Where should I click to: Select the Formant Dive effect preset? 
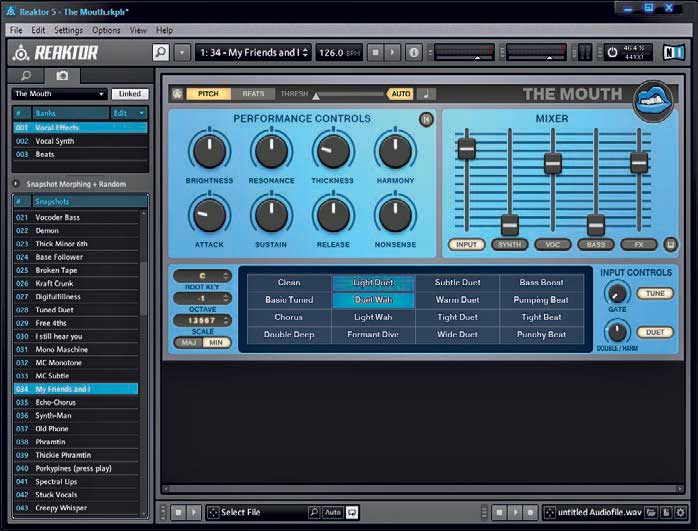coord(373,334)
